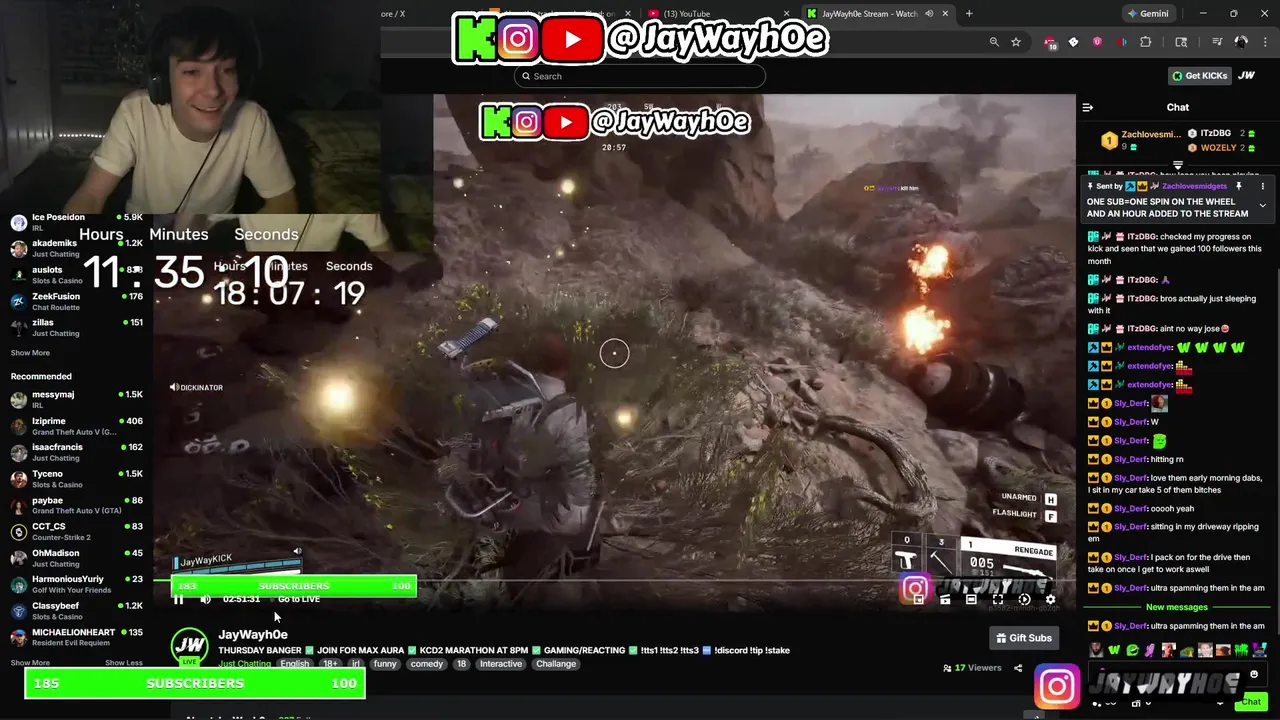The width and height of the screenshot is (1280, 720).
Task: Pause the Kick stream video
Action: [178, 599]
